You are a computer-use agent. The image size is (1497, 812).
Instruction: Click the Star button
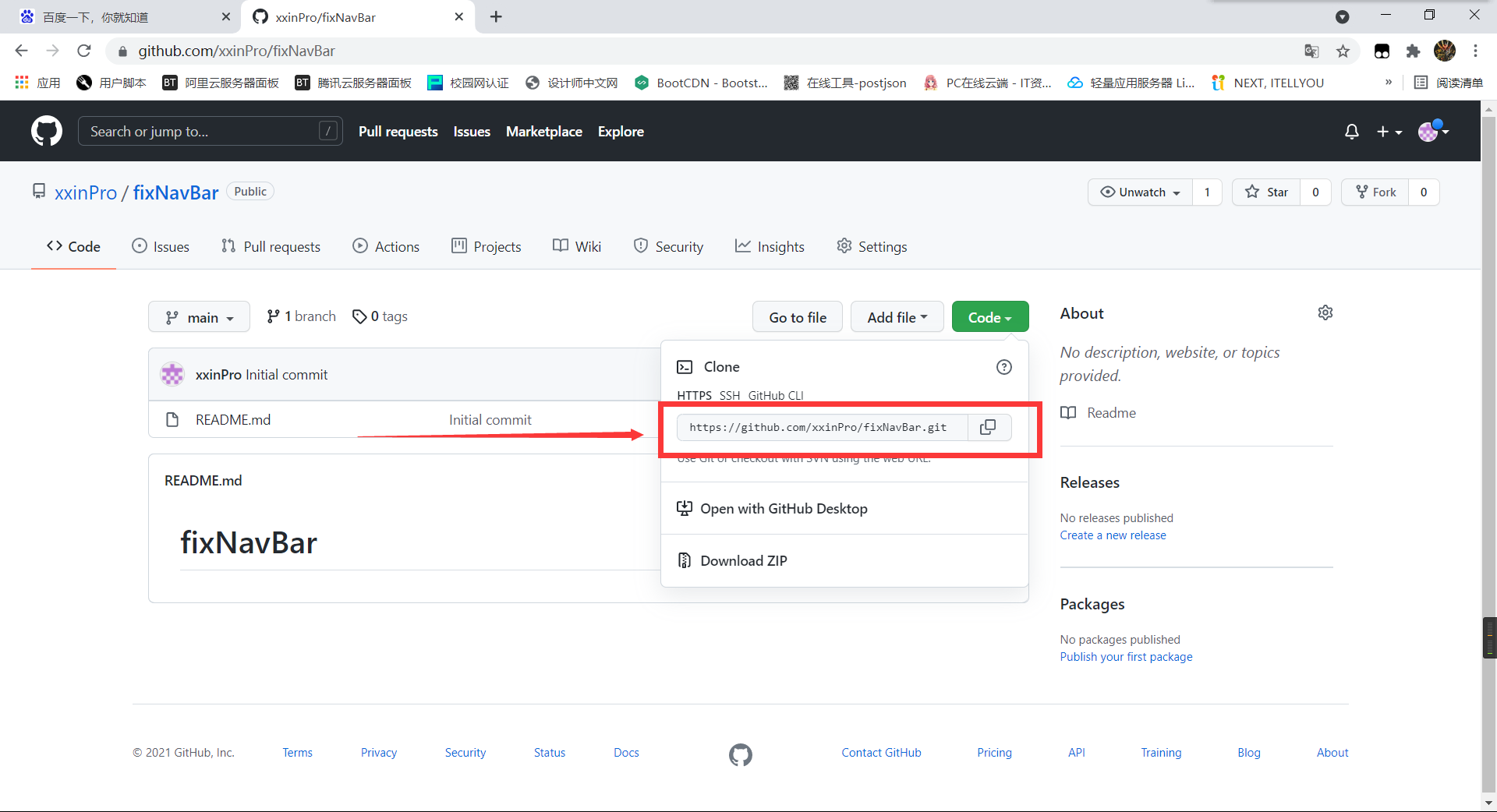[1266, 192]
